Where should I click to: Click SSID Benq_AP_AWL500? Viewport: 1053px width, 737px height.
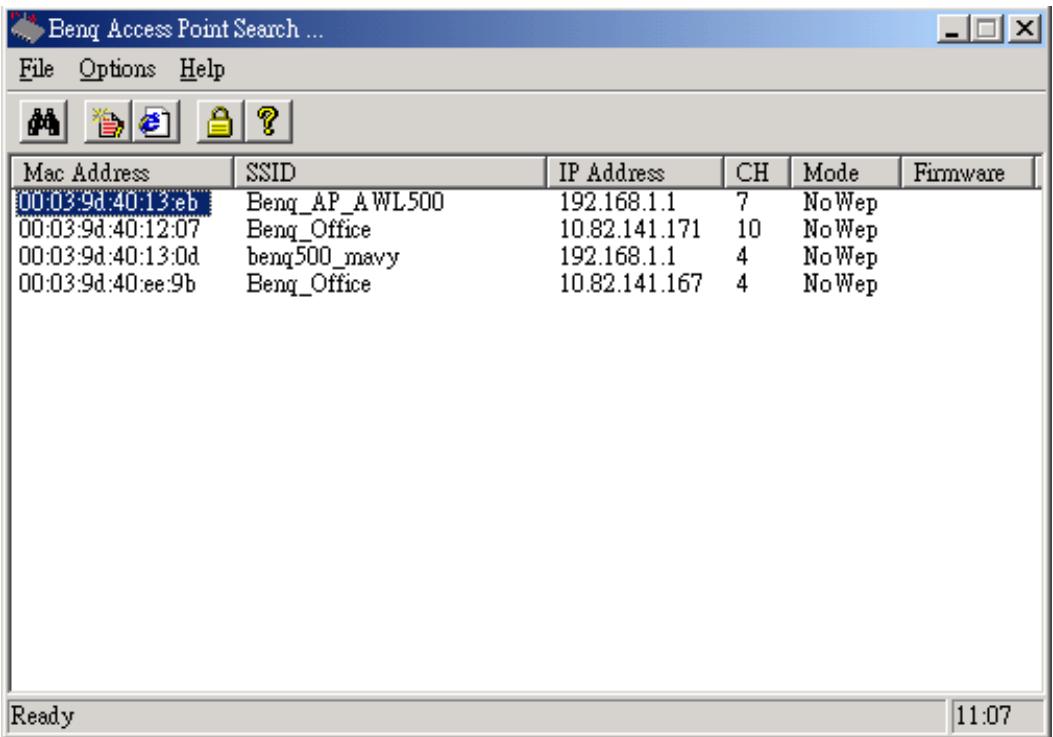(345, 202)
